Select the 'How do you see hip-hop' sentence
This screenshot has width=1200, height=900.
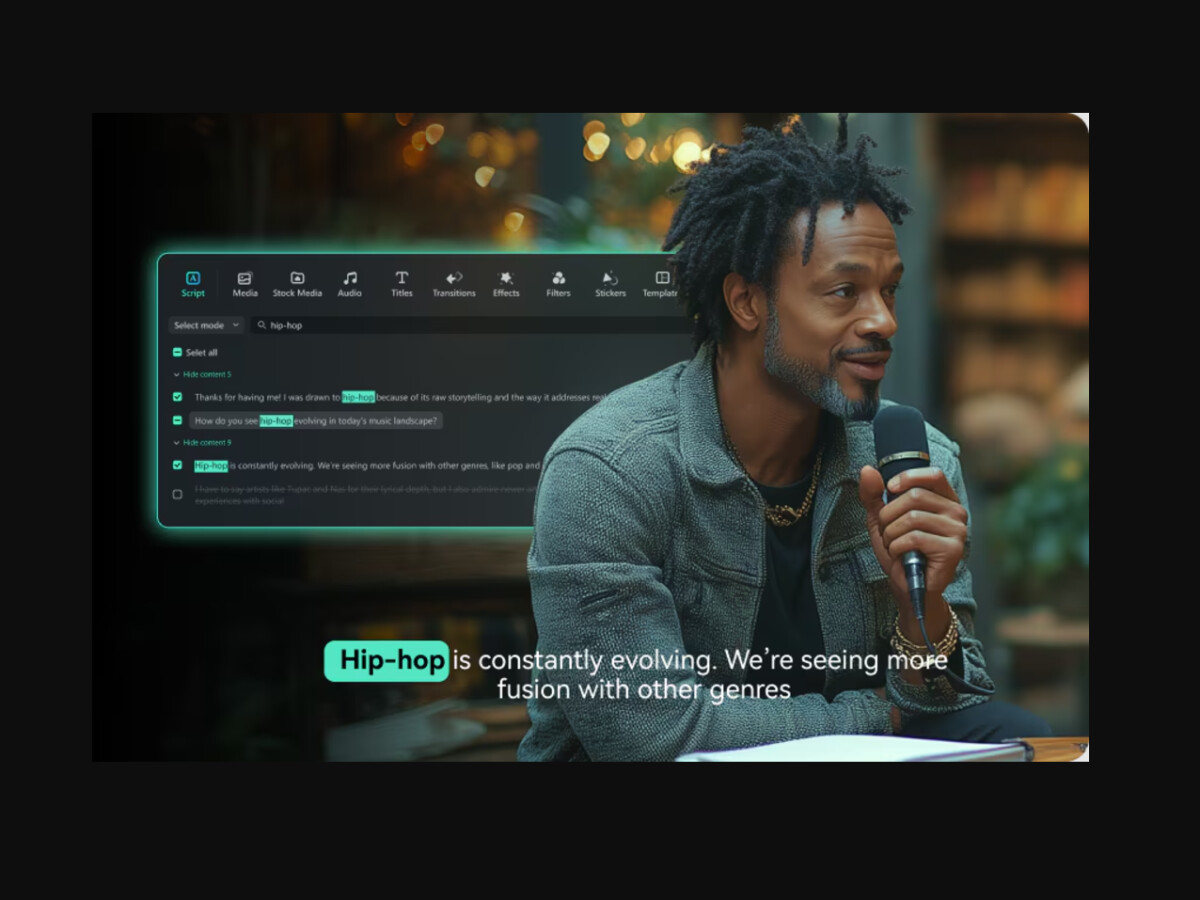tap(316, 421)
